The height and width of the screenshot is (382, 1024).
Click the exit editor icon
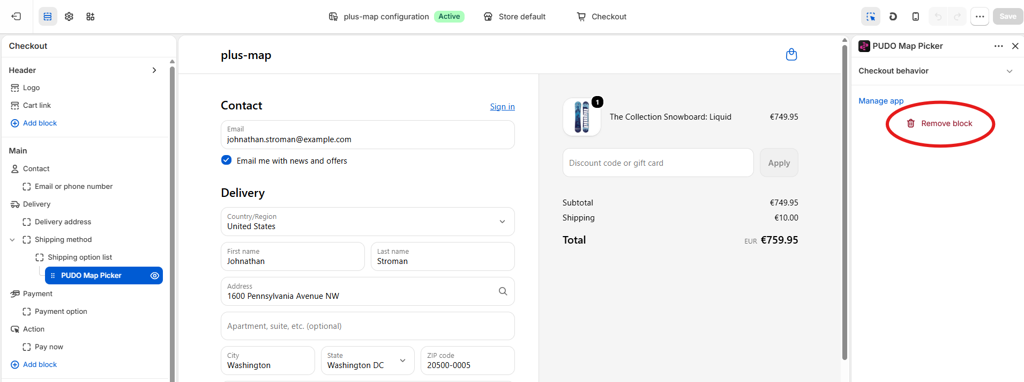(x=16, y=16)
